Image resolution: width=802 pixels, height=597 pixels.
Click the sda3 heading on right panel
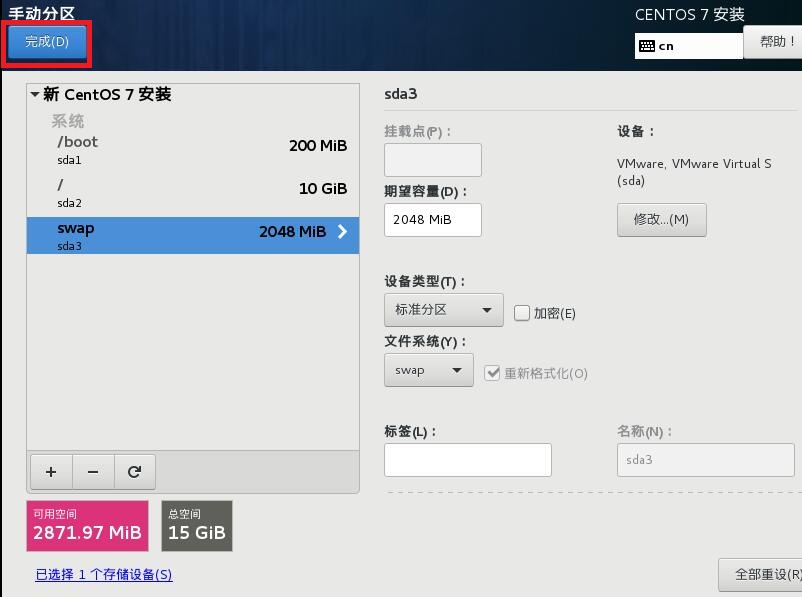point(400,94)
